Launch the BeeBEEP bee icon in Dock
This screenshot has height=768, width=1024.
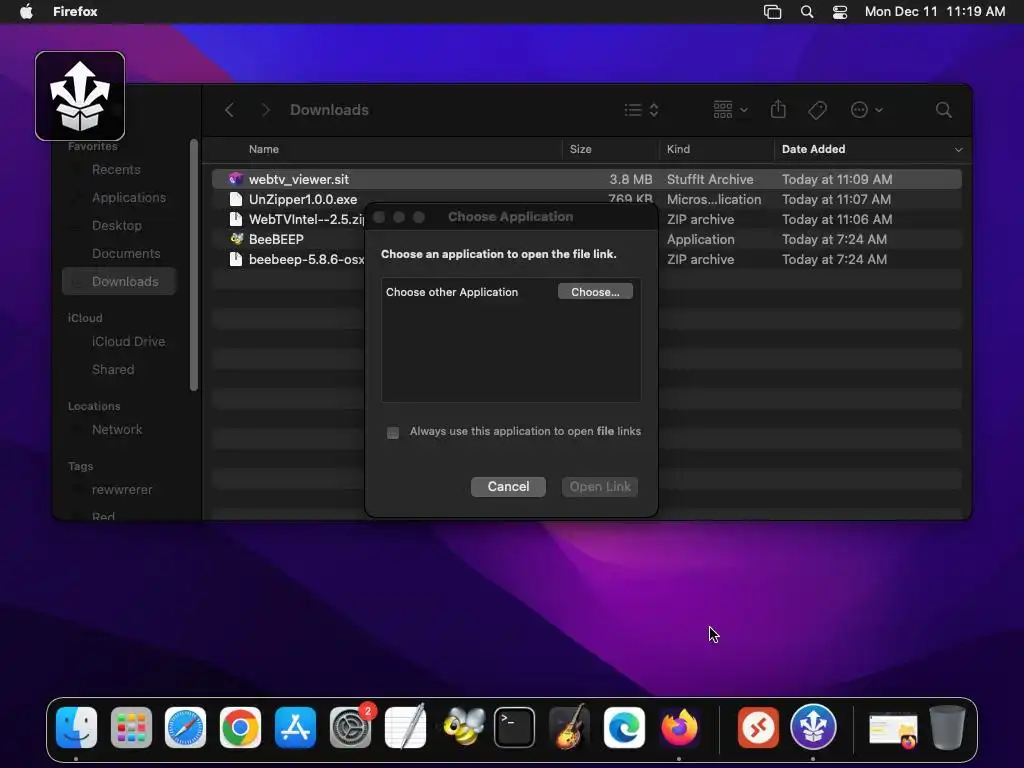[x=462, y=727]
